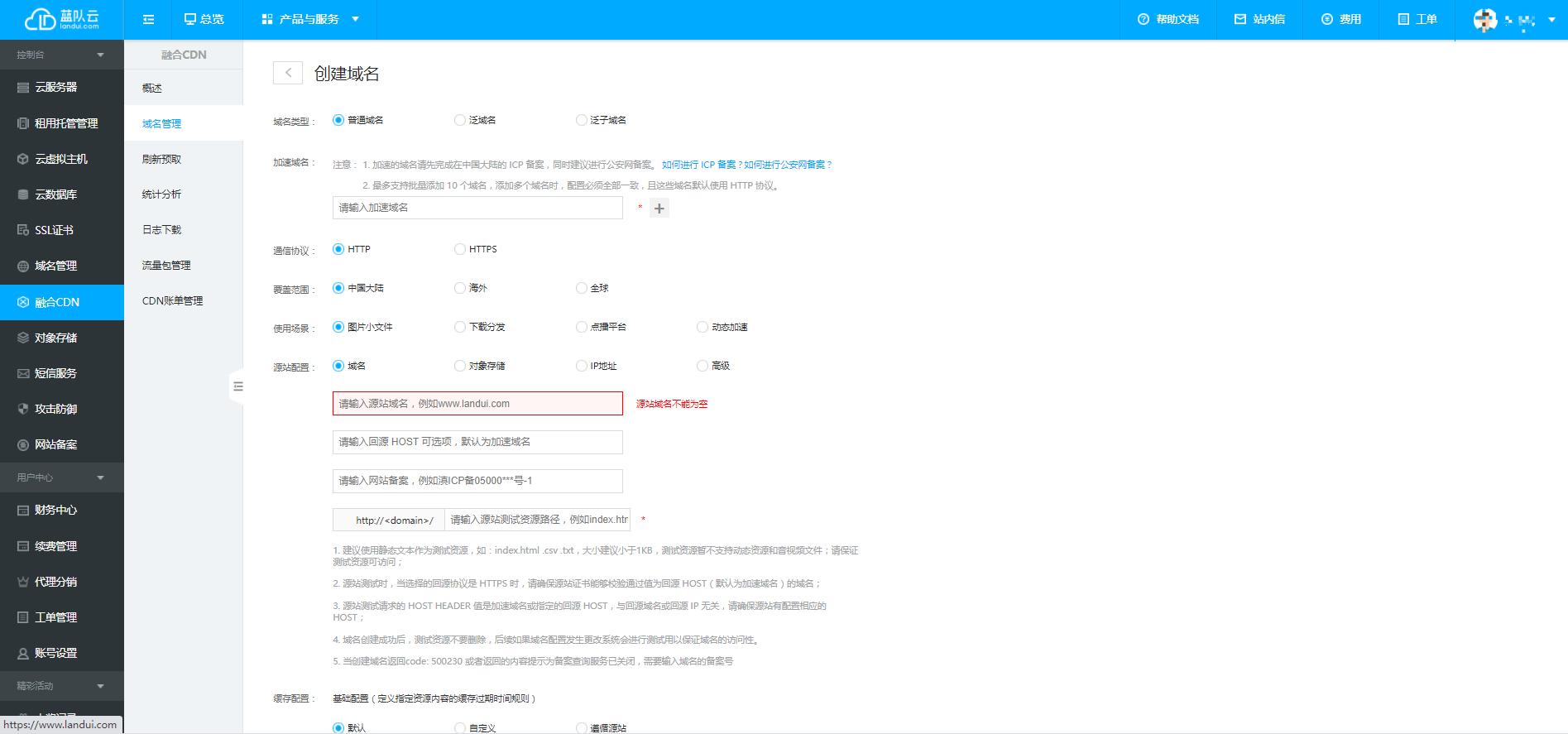This screenshot has height=734, width=1568.
Task: Open 如何进行 ICP 备案 link
Action: coord(702,165)
